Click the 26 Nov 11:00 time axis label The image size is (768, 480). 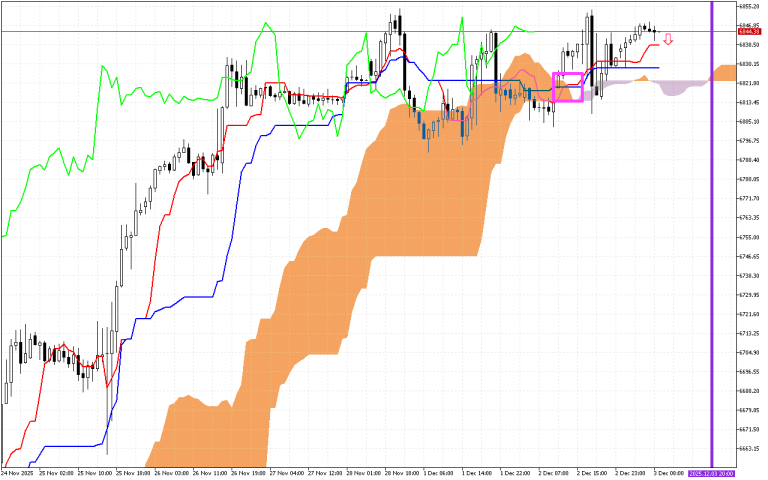[x=209, y=474]
